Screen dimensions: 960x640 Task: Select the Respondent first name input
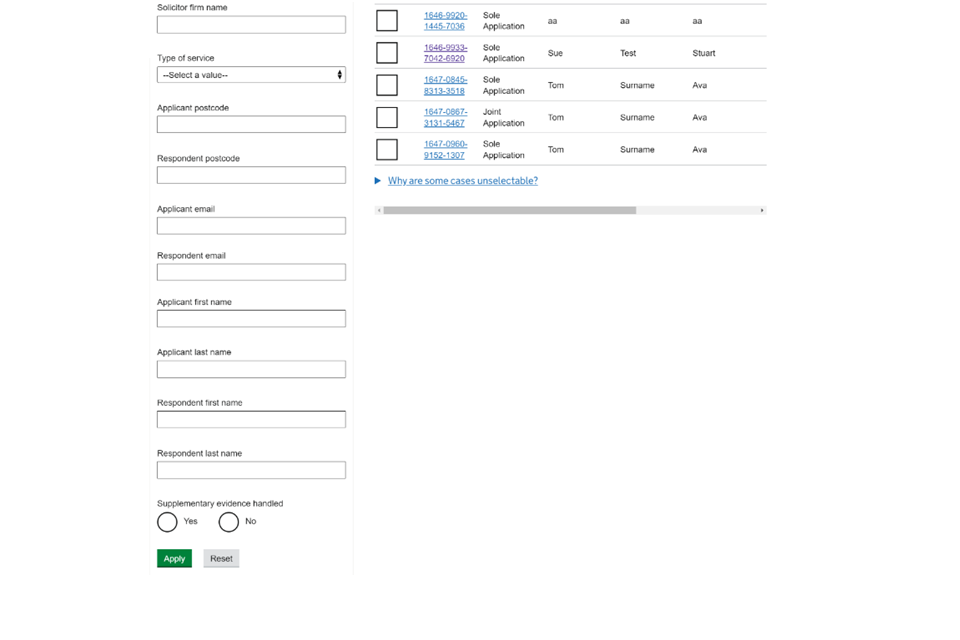[x=251, y=420]
